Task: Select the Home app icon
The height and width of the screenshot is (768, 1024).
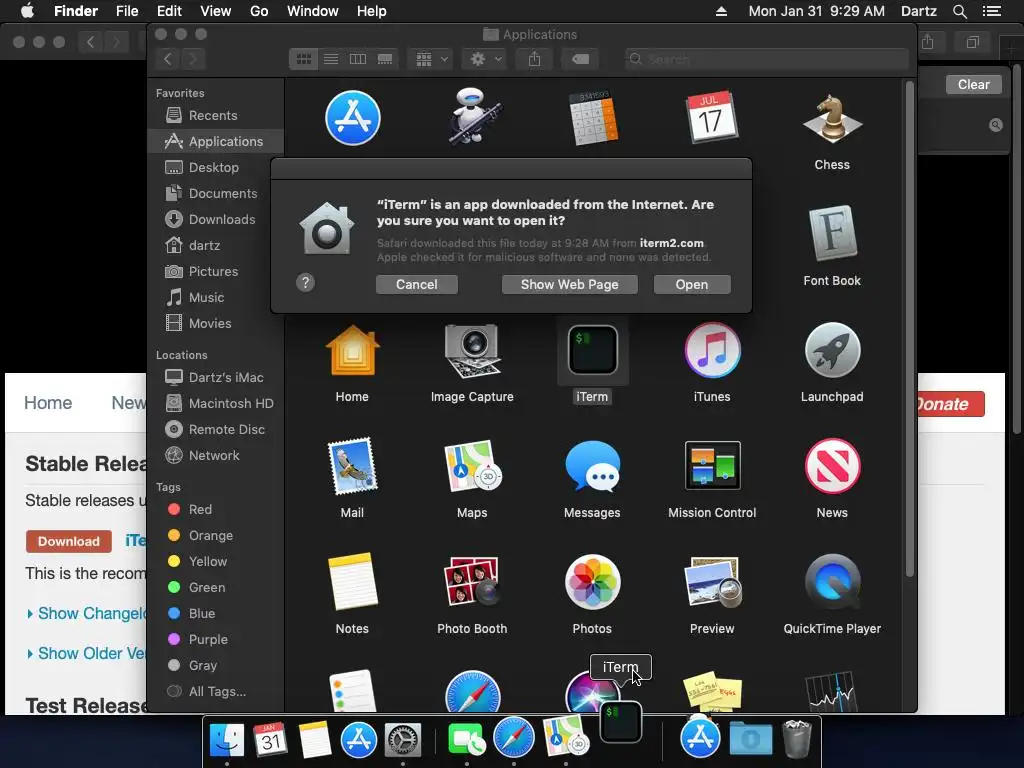Action: pos(353,351)
